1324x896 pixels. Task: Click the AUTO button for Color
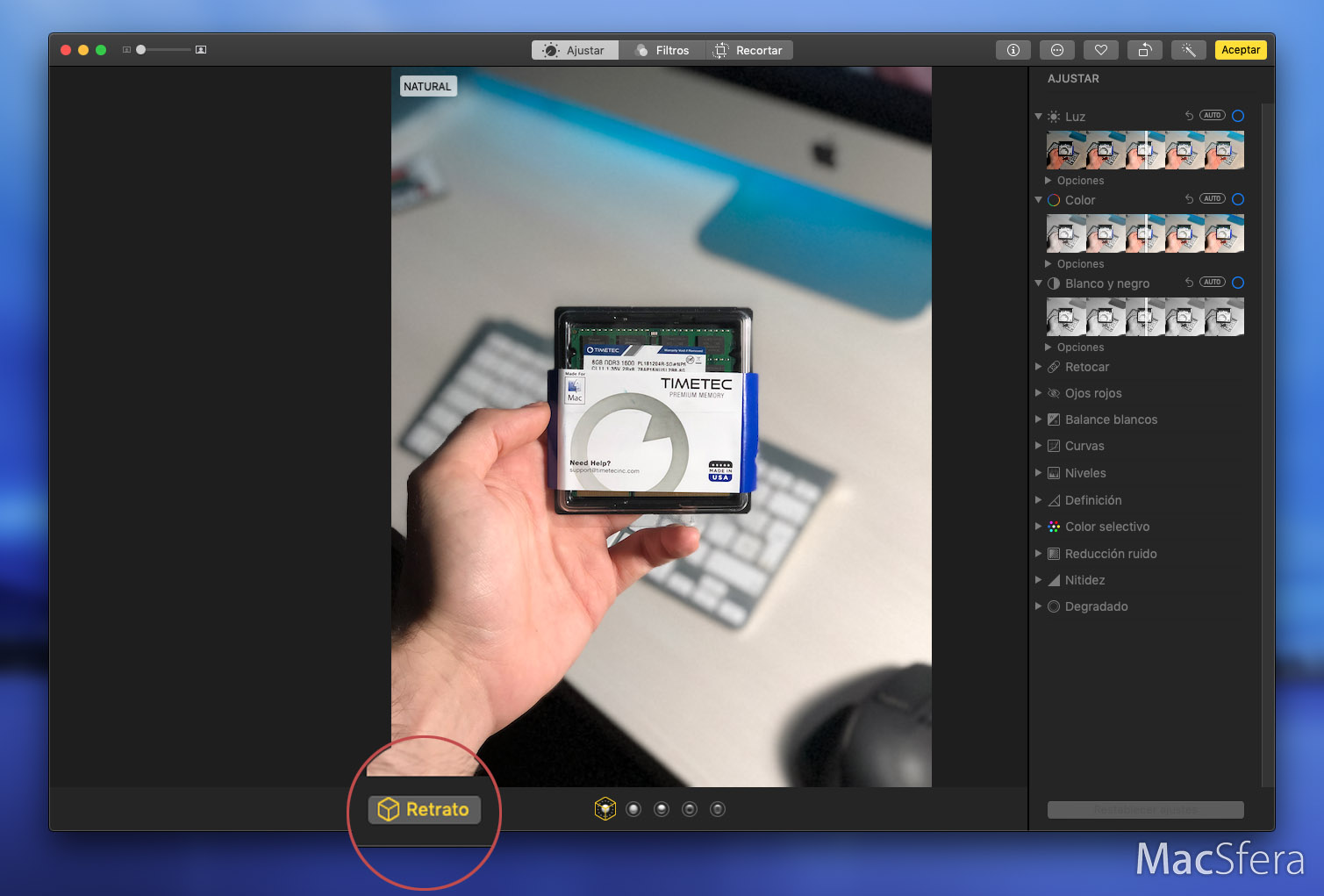(1213, 199)
